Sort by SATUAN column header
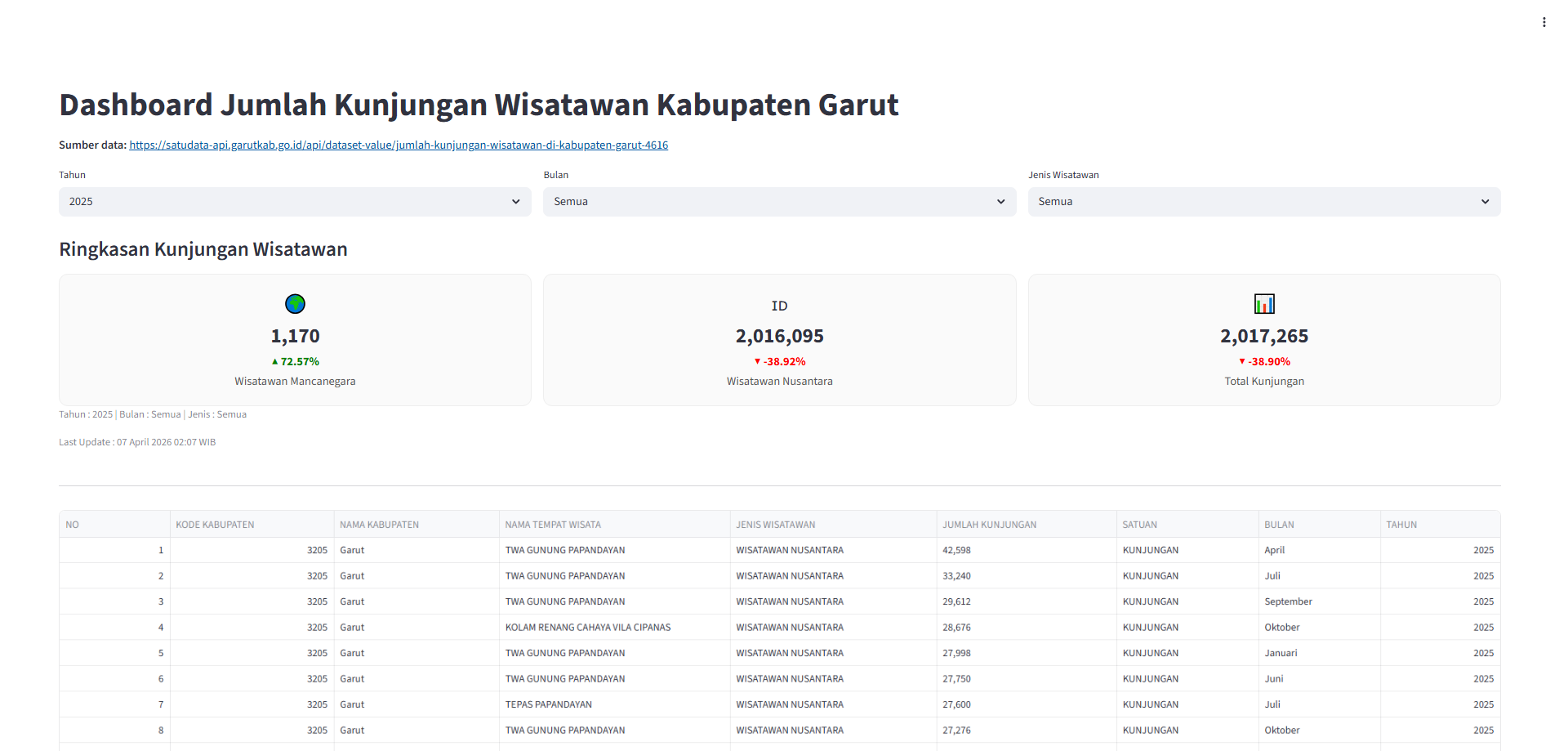 1187,525
